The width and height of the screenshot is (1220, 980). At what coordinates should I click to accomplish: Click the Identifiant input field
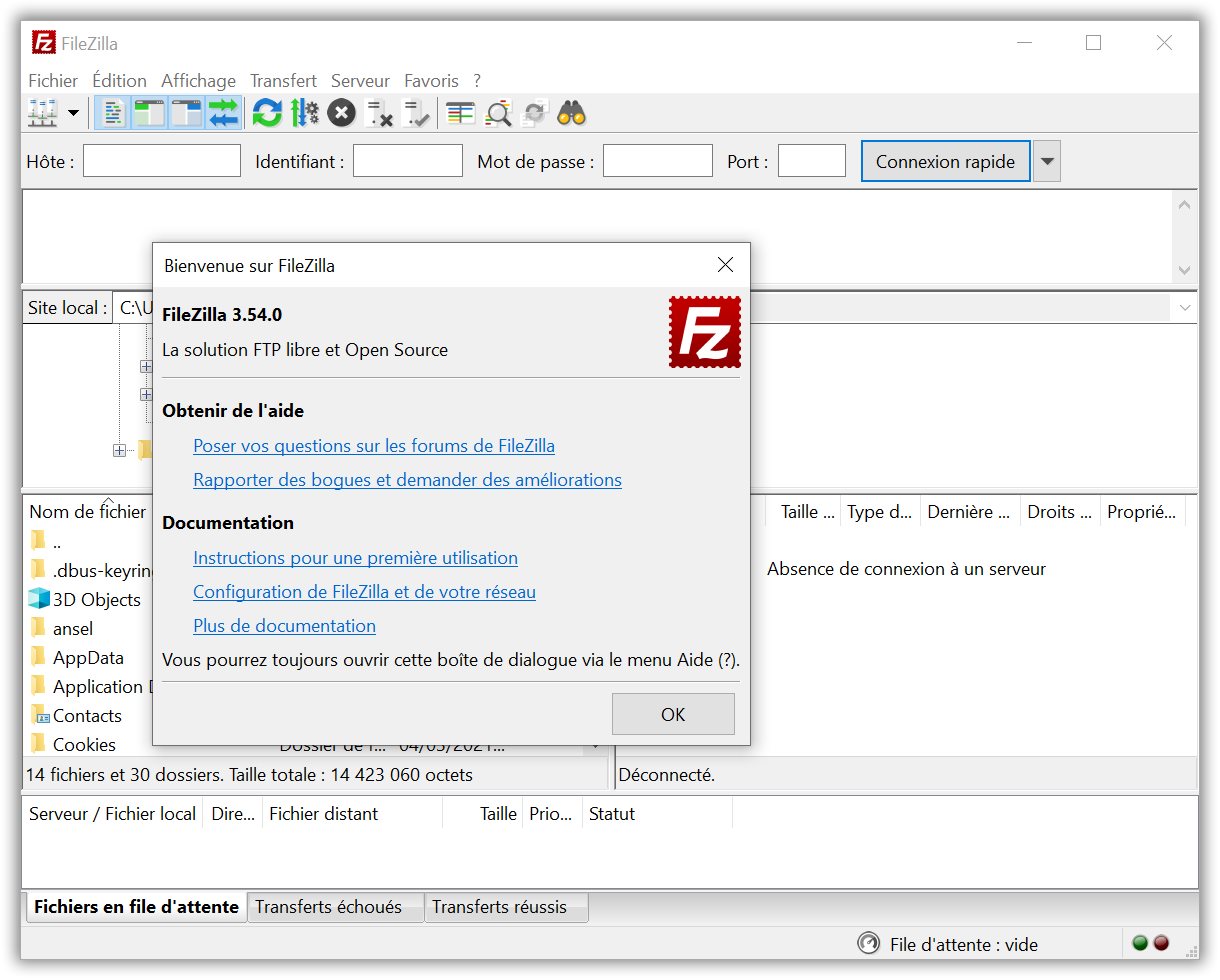[x=408, y=161]
